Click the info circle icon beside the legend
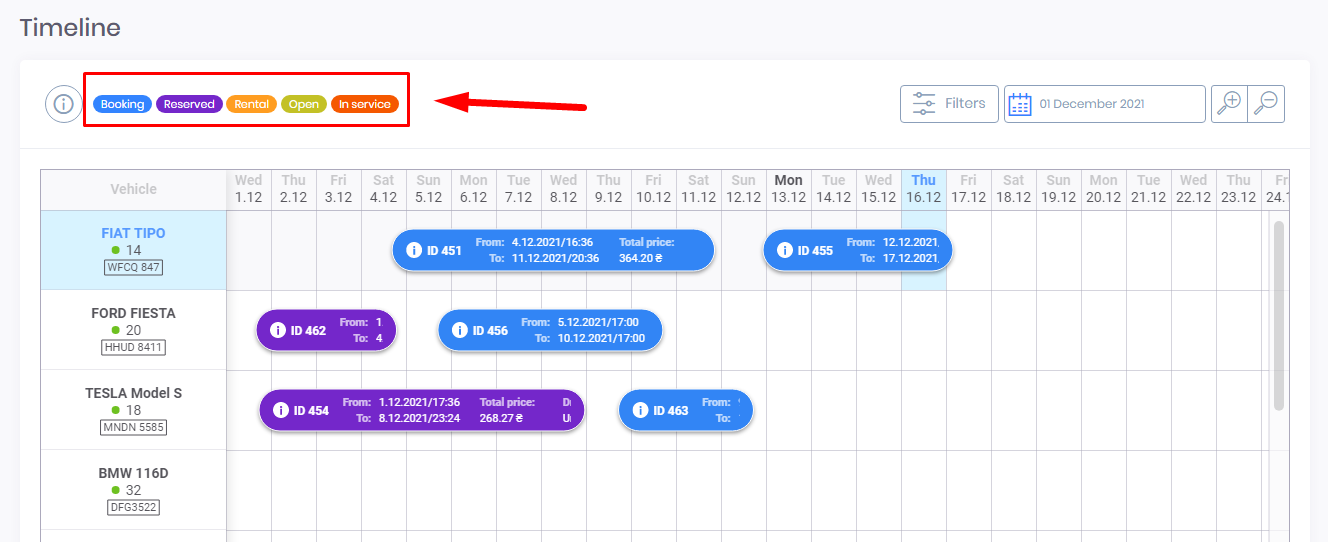This screenshot has height=542, width=1328. coord(63,104)
